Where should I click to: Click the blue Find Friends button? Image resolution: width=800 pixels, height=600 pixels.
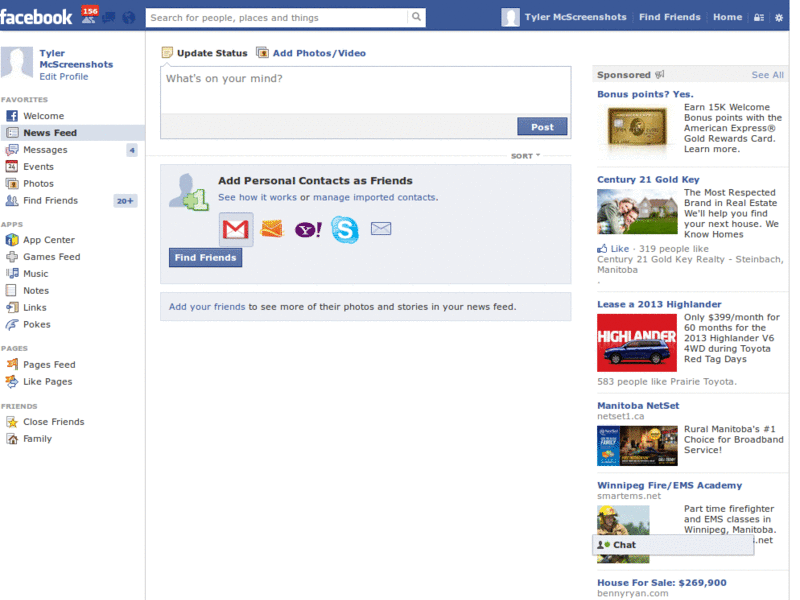(x=205, y=258)
